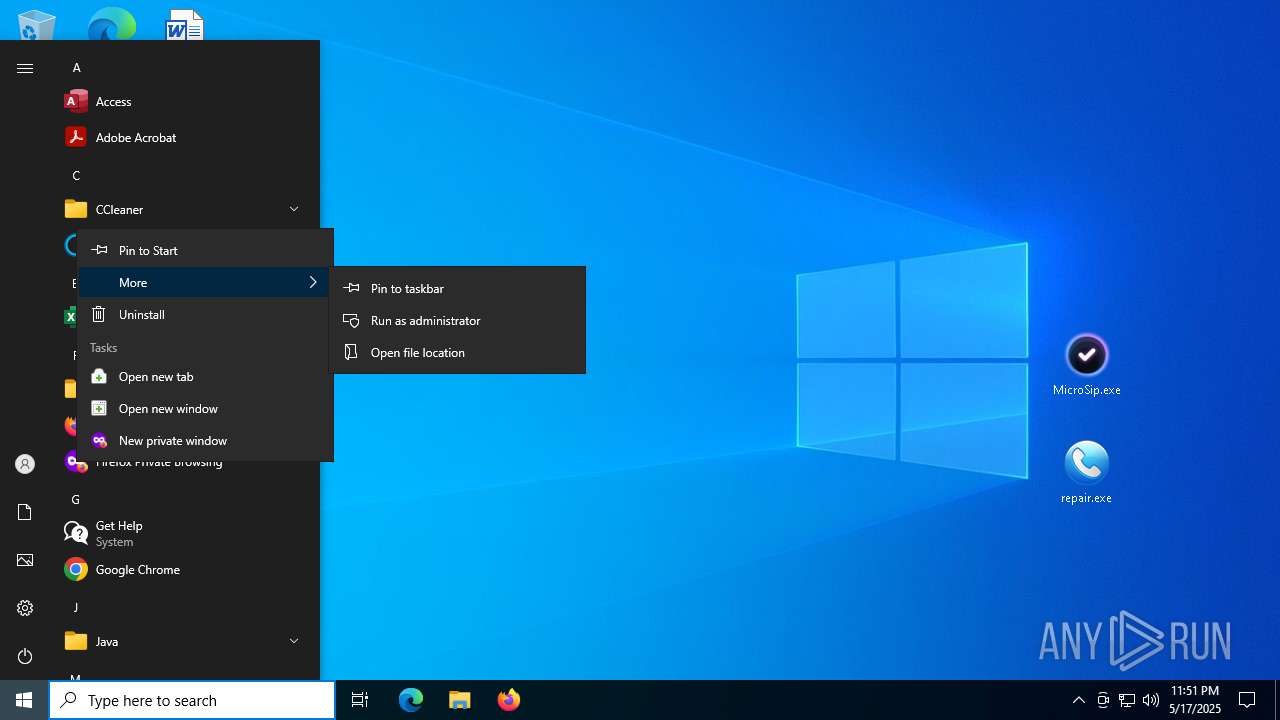
Task: Click the More submenu arrow
Action: click(313, 282)
